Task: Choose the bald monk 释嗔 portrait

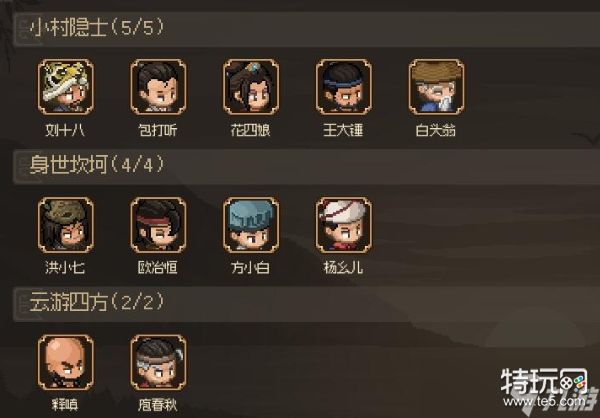Action: 65,362
